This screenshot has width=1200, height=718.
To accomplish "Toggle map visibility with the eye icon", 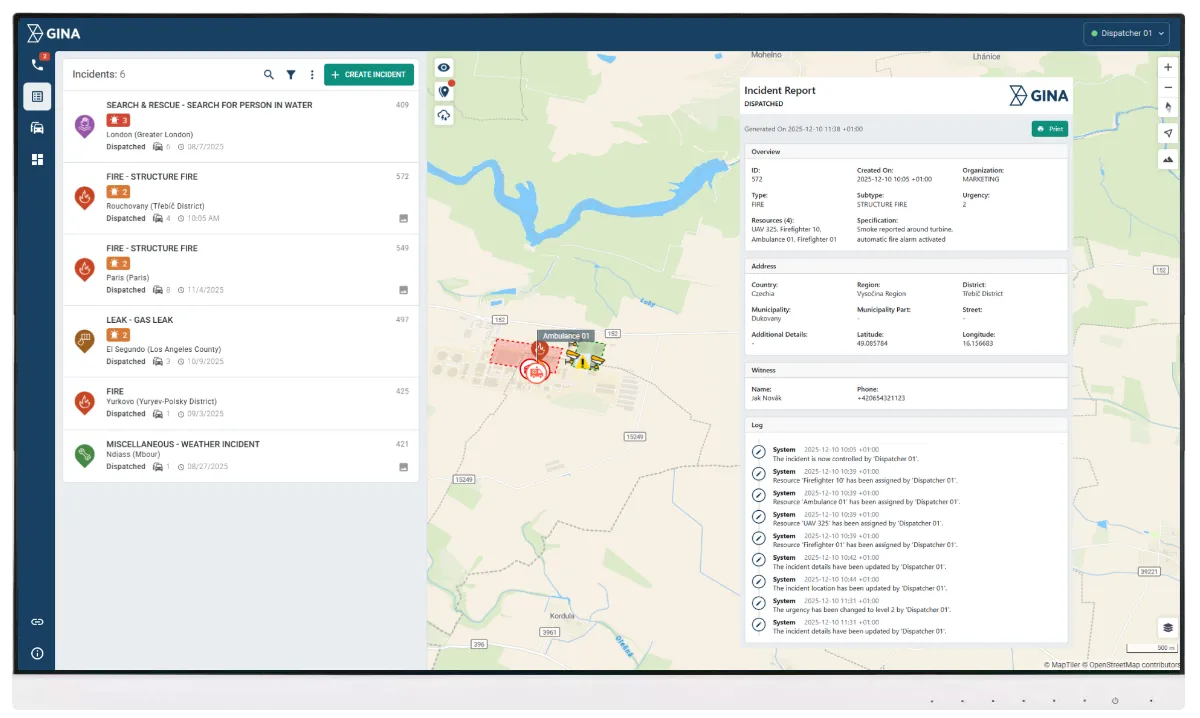I will pos(444,67).
